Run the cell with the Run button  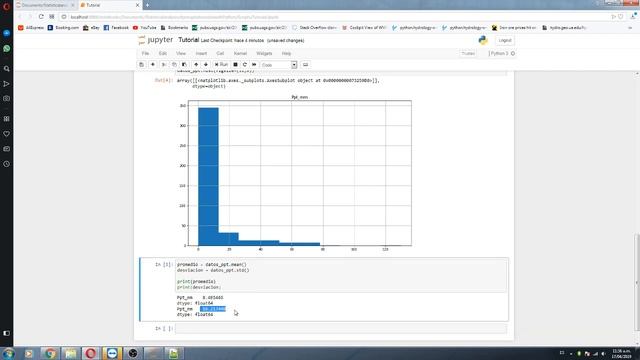(x=221, y=64)
